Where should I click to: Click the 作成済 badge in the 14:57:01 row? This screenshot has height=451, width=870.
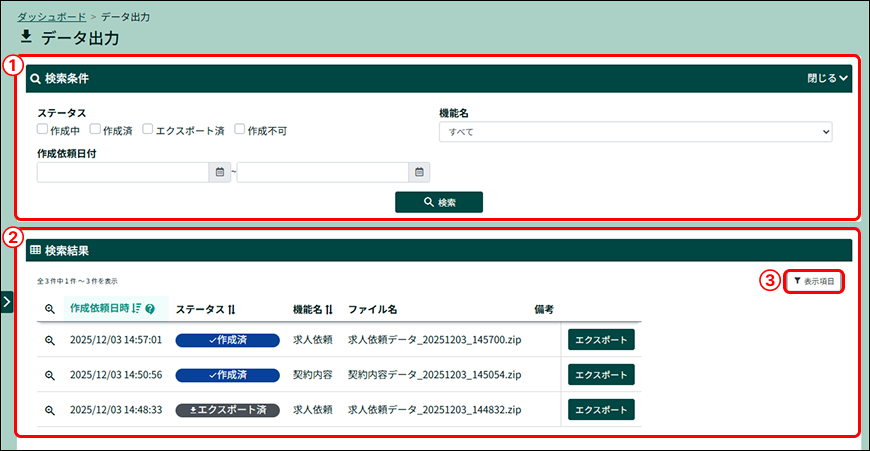(x=227, y=340)
